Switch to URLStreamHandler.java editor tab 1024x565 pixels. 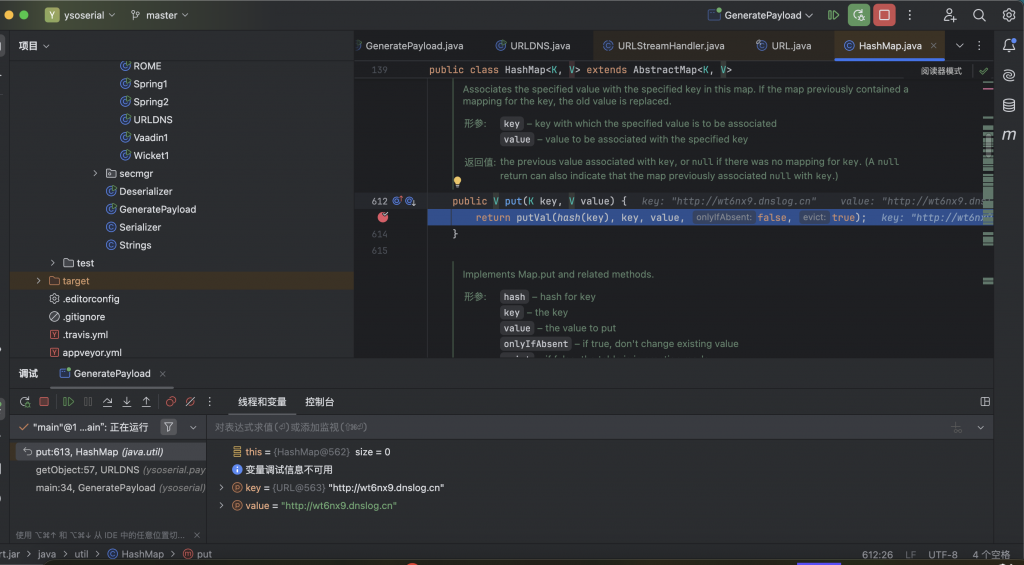pos(664,46)
